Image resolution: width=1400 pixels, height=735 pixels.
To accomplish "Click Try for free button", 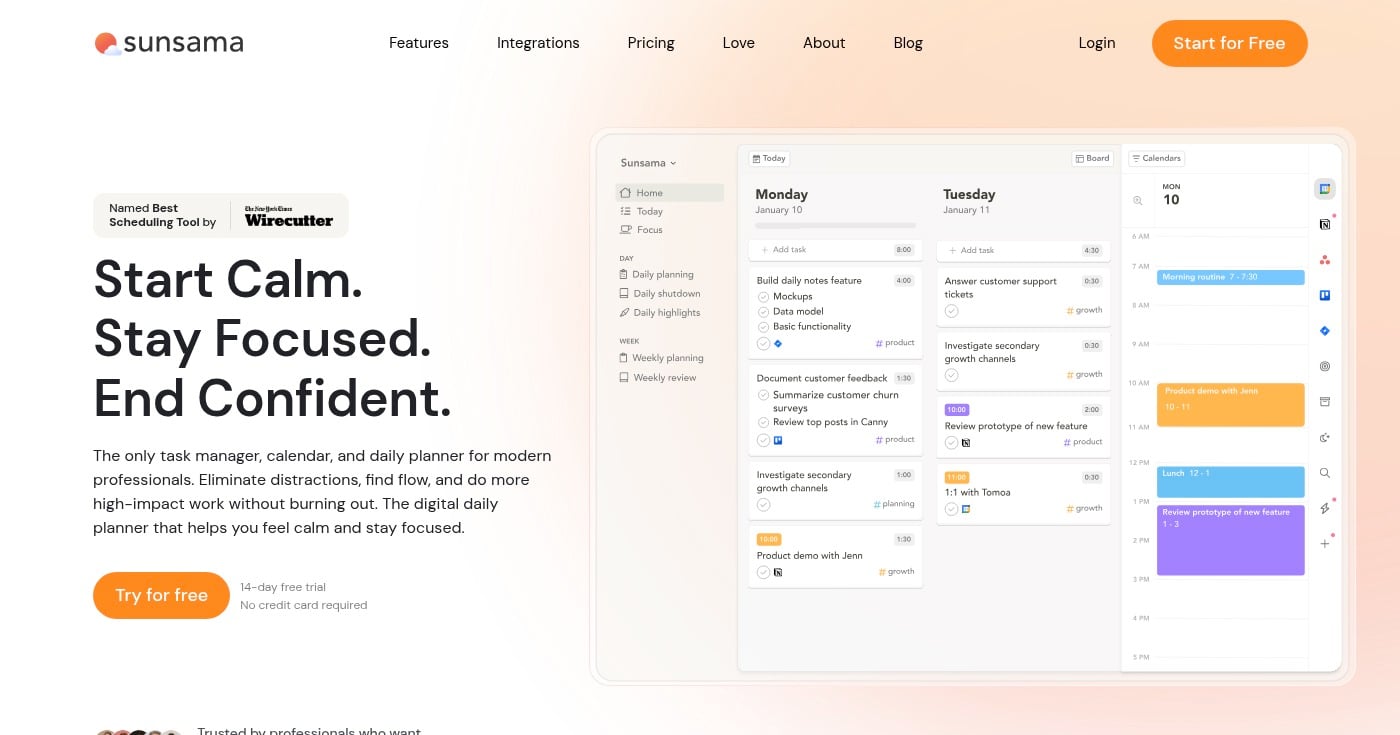I will pyautogui.click(x=161, y=595).
